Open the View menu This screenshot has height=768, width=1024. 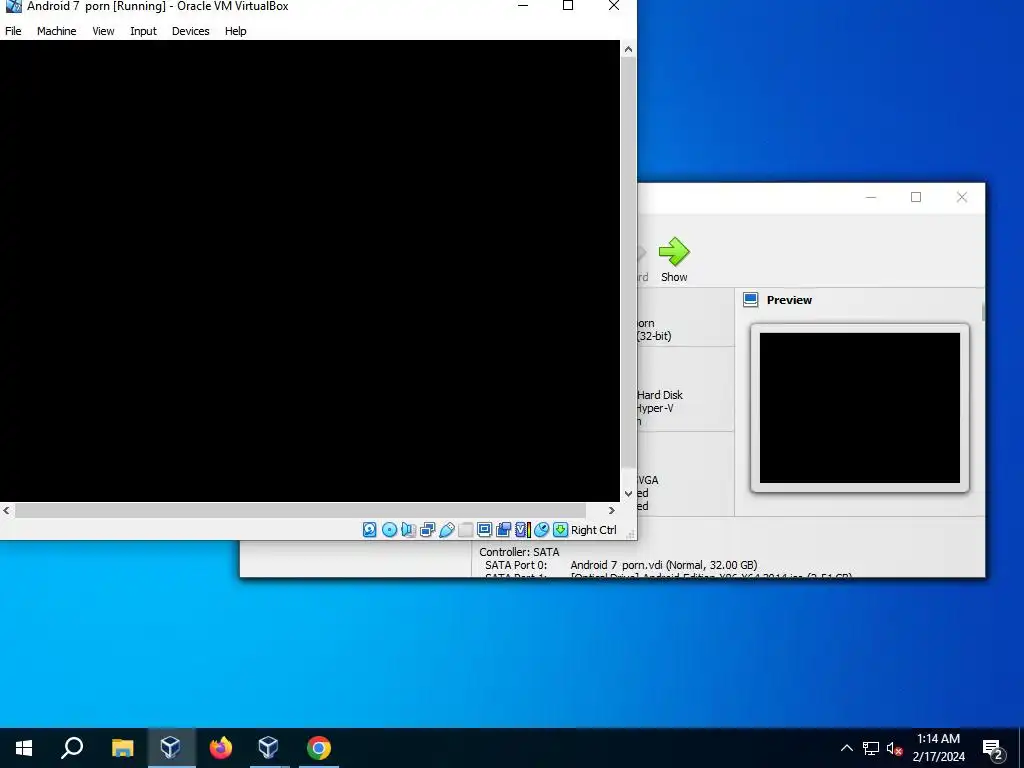[x=103, y=31]
